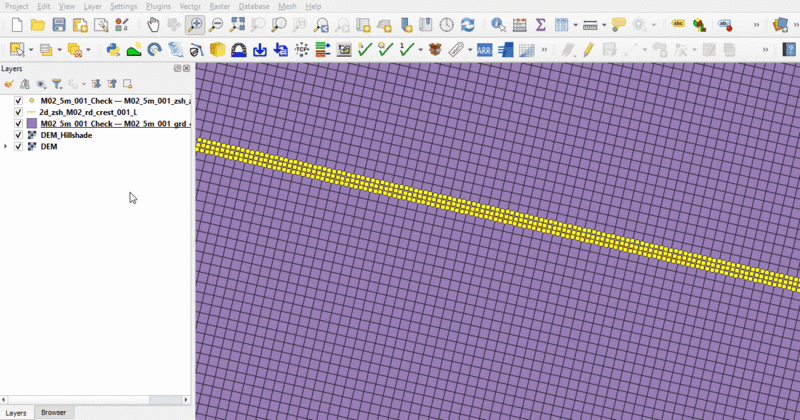Viewport: 800px width, 420px height.
Task: Select the DEM_Hillshade layer name
Action: click(66, 135)
